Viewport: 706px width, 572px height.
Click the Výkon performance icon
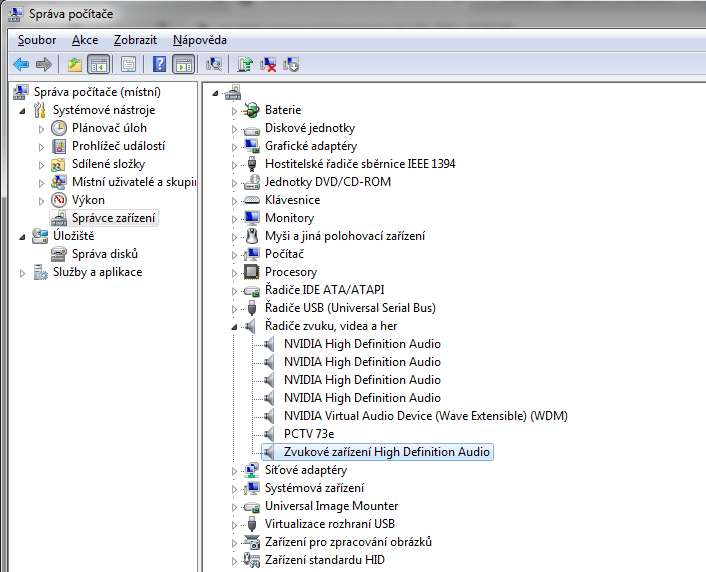tap(59, 200)
